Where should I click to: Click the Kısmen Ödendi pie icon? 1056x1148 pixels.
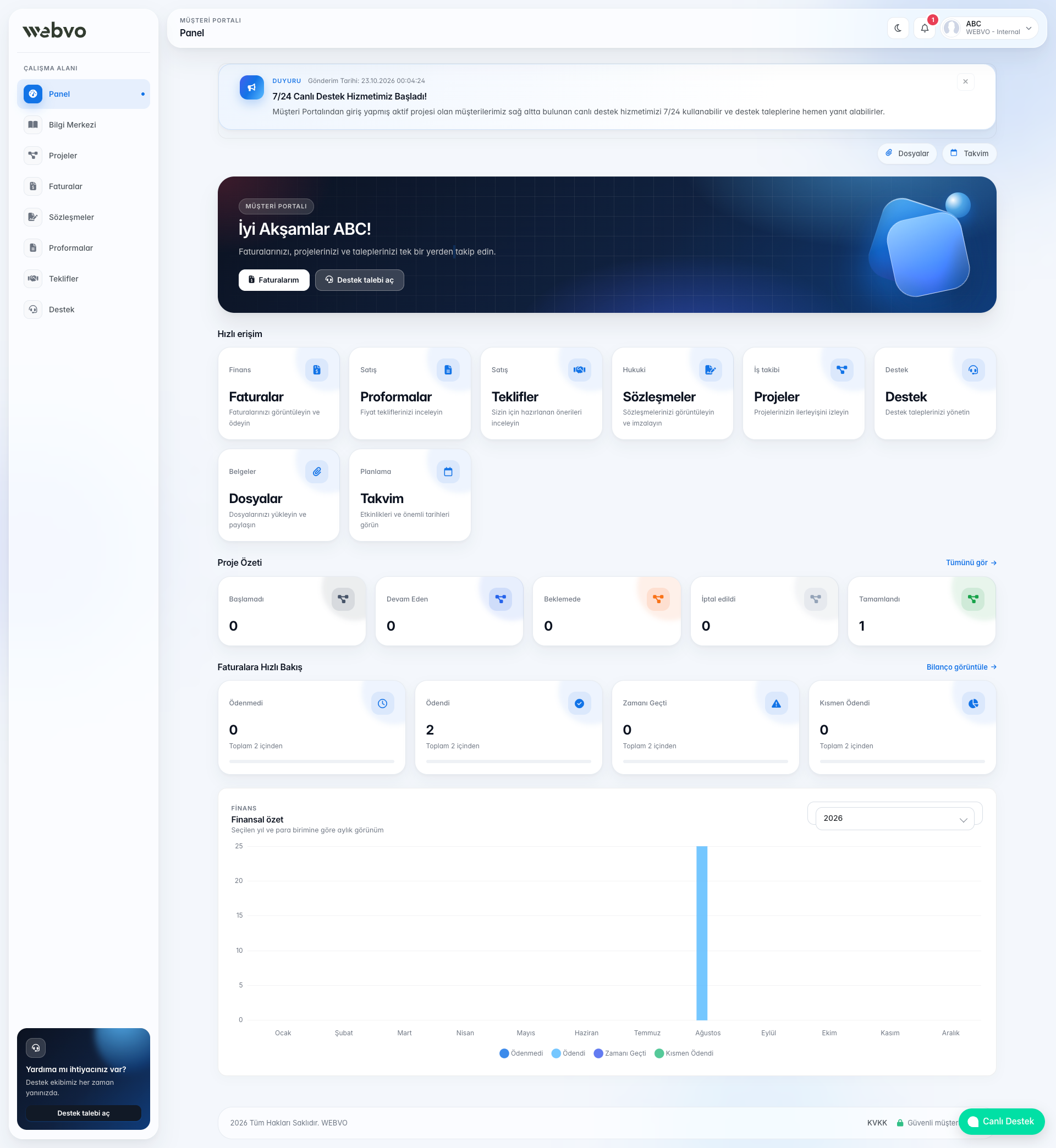point(973,704)
